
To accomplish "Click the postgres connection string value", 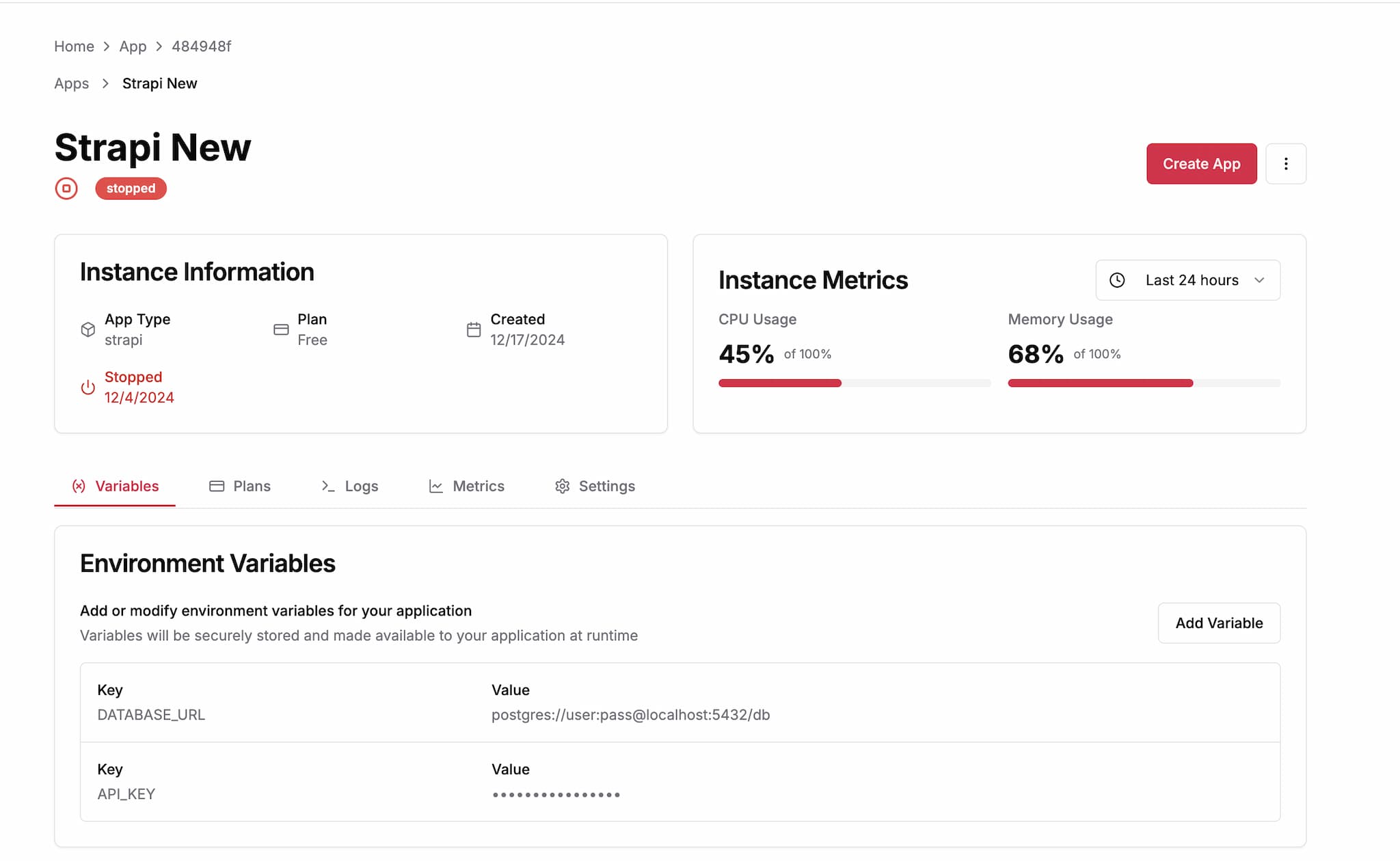I will click(x=630, y=715).
